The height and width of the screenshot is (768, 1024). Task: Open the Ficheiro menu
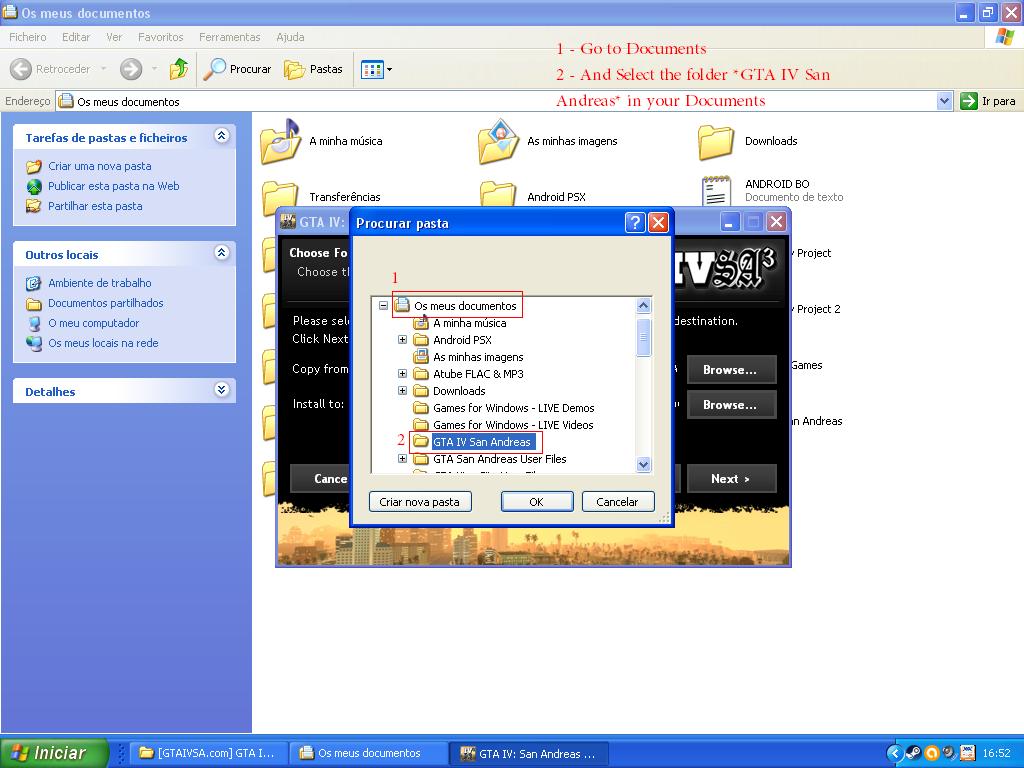27,37
